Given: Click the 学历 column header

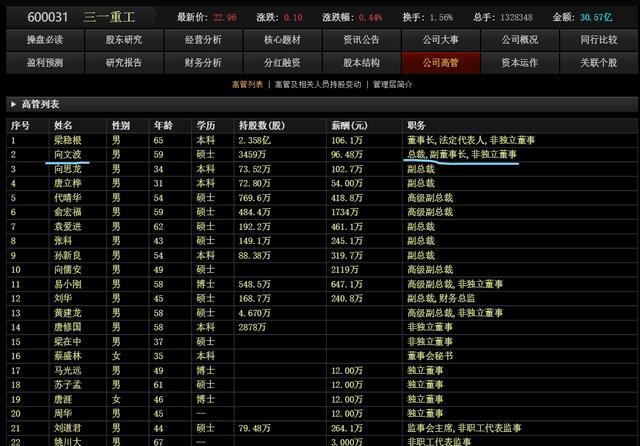Looking at the screenshot, I should point(206,126).
